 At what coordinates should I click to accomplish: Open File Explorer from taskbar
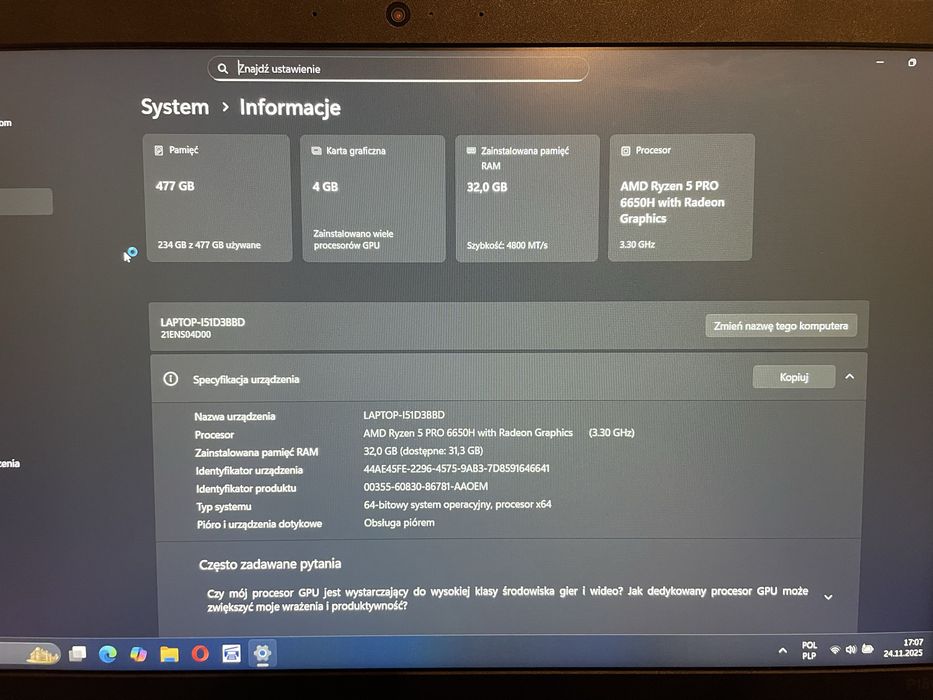point(170,655)
